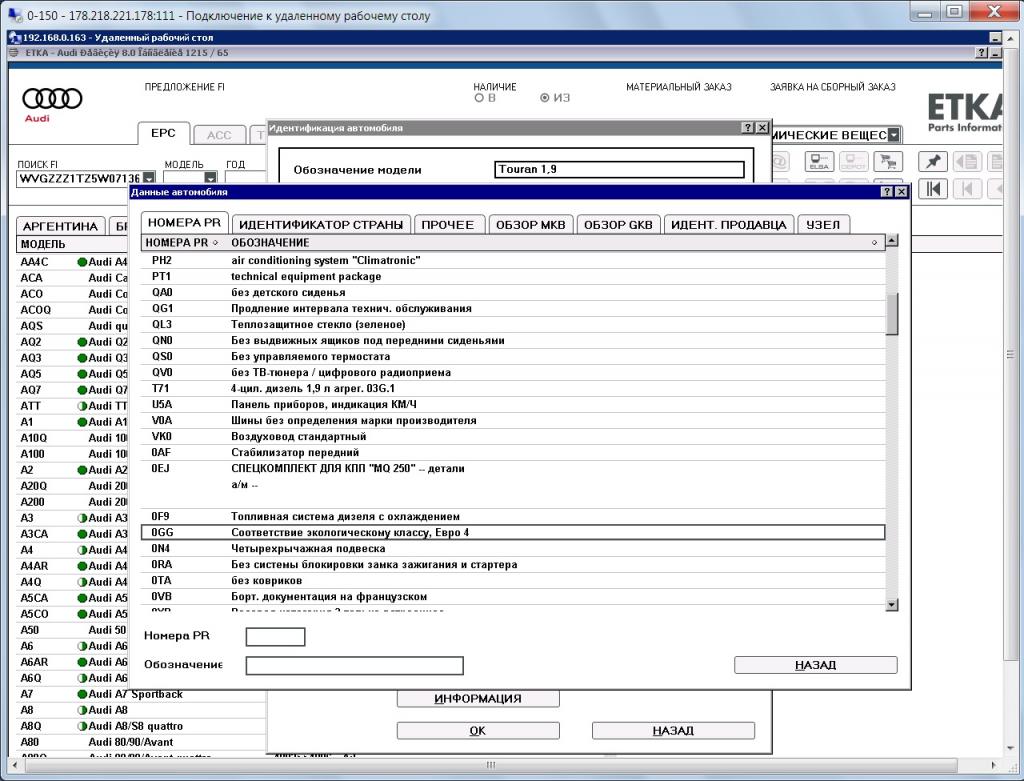Select the 0GG Евро 4 row
This screenshot has width=1024, height=781.
[x=513, y=533]
